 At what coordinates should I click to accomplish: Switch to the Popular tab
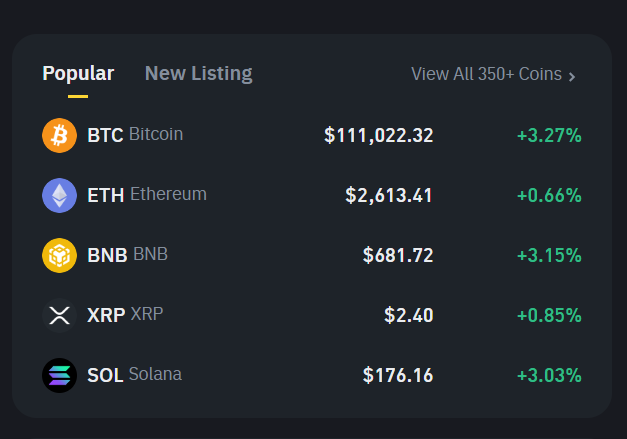pos(78,73)
